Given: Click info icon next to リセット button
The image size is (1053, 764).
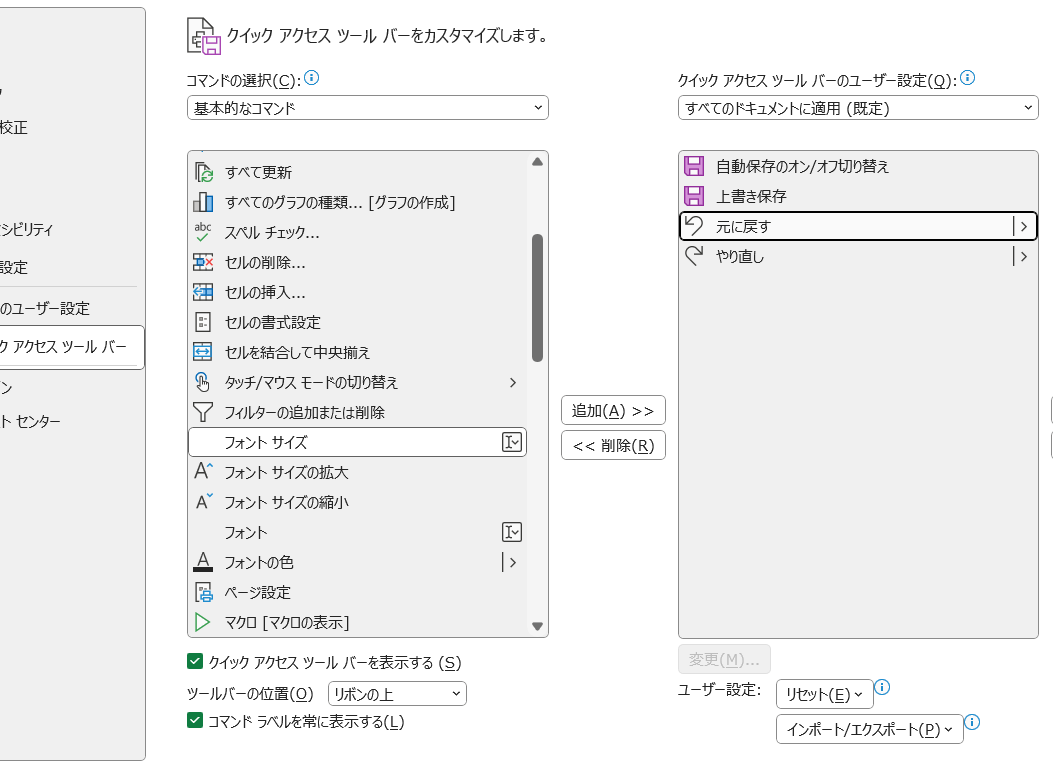Looking at the screenshot, I should [882, 687].
